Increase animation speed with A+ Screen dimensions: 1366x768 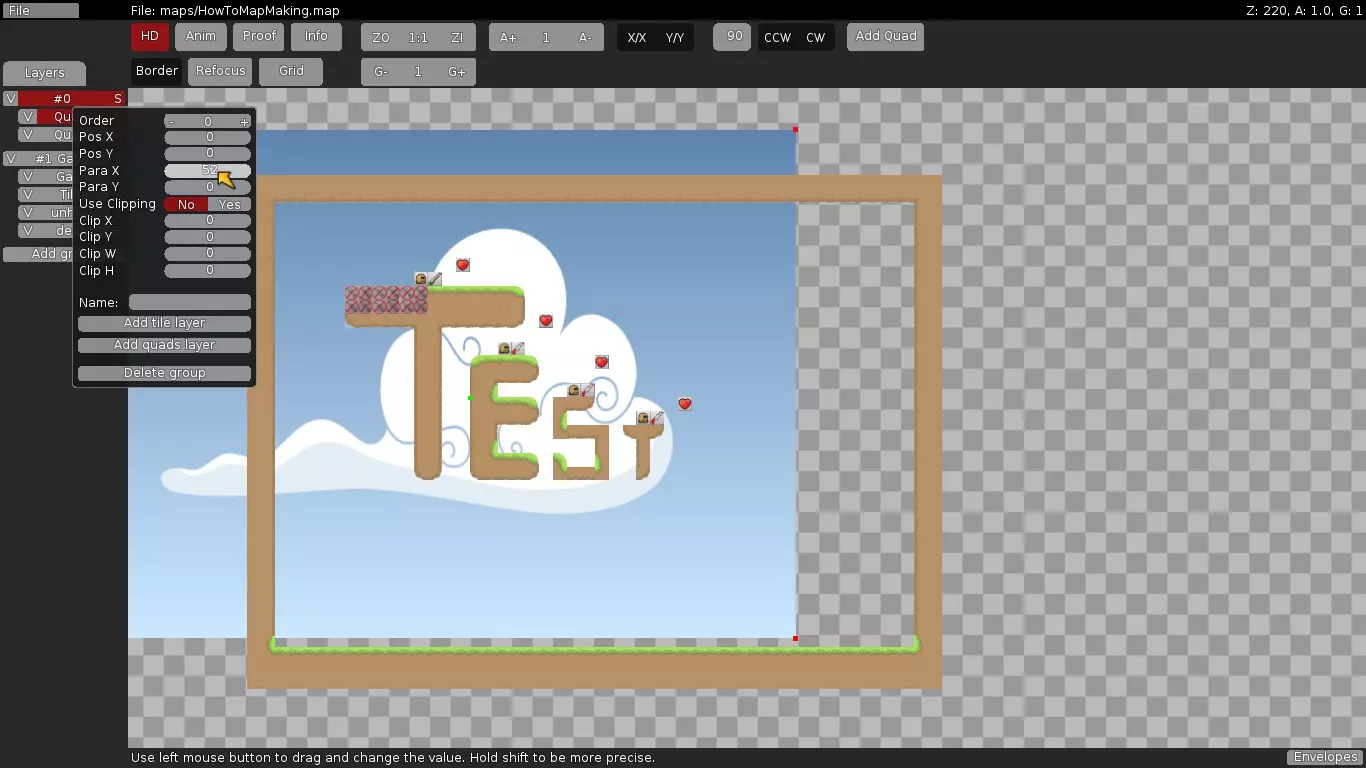coord(508,38)
